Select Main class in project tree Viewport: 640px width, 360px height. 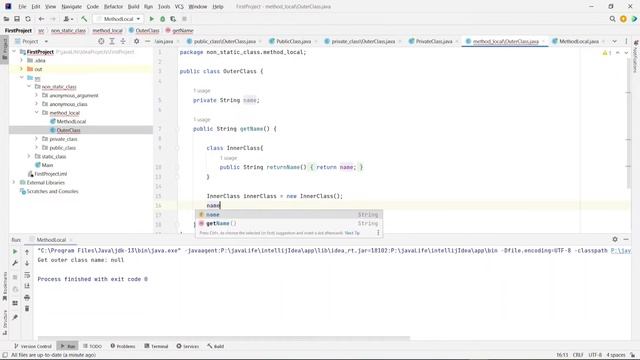tap(47, 165)
